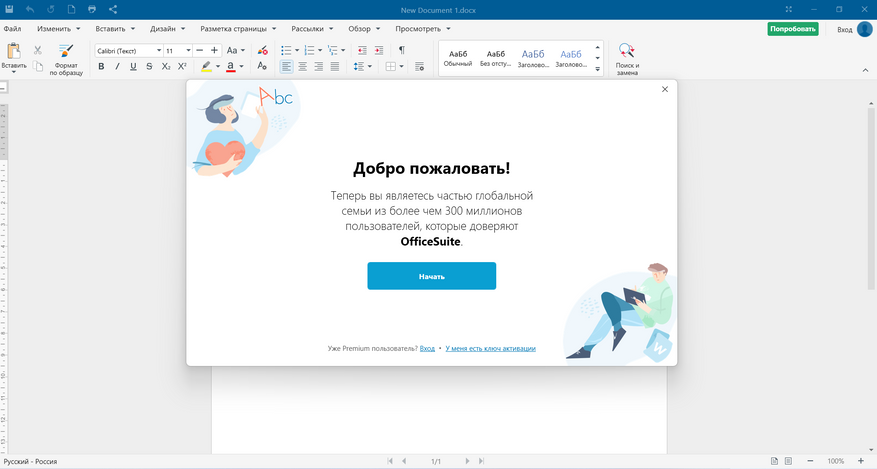The image size is (877, 469).
Task: Click the bulleted list icon
Action: (x=286, y=50)
